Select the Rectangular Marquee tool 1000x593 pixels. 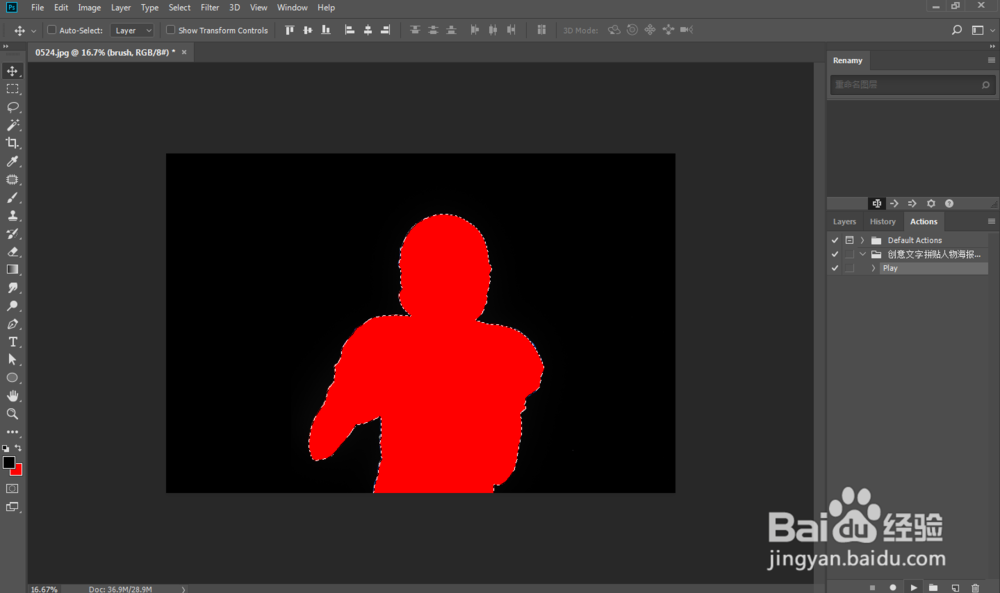[12, 89]
